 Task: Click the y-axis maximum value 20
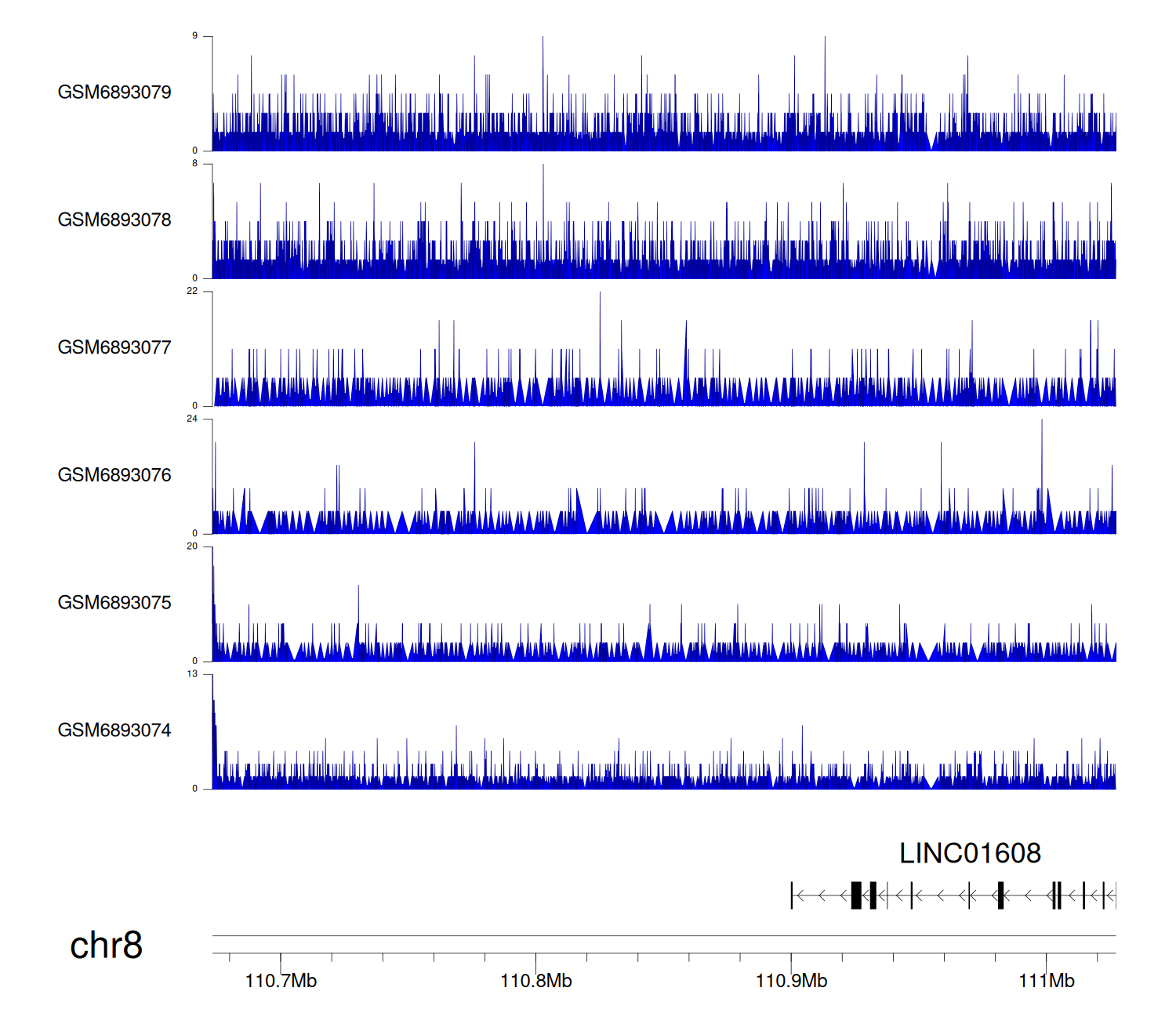click(x=192, y=547)
